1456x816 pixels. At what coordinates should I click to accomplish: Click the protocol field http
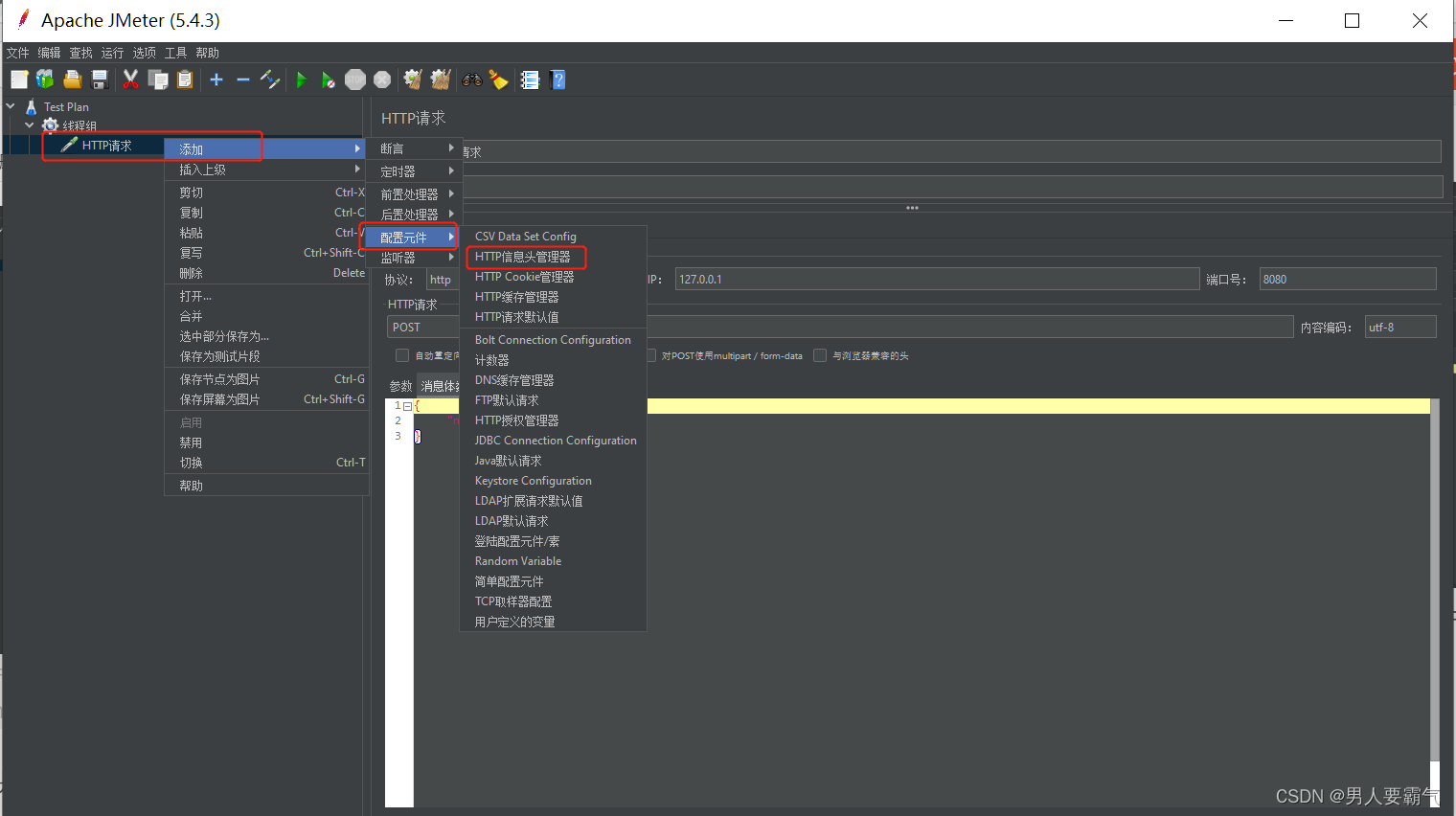tap(442, 279)
